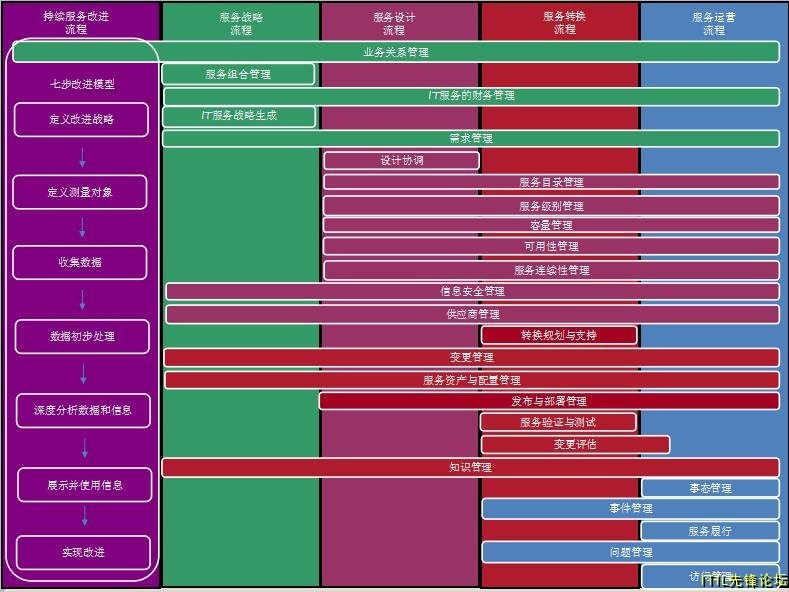Click the IT服务的财务管理 bar
The height and width of the screenshot is (592, 789).
coord(471,96)
